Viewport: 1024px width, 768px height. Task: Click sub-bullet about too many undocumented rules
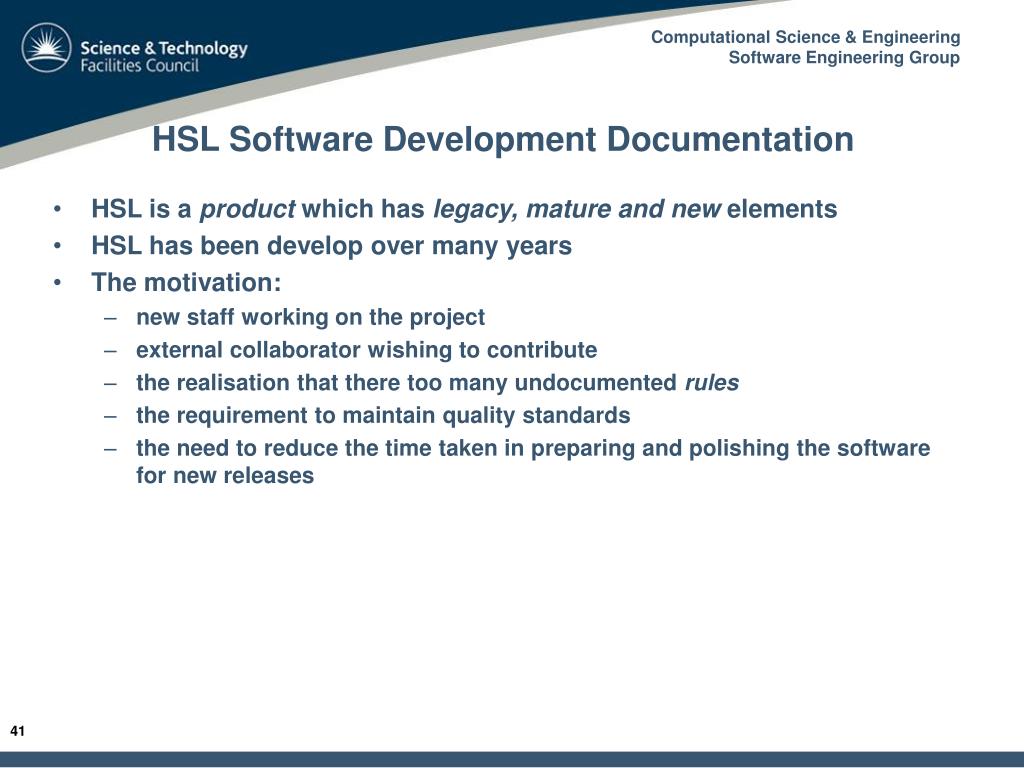click(x=438, y=382)
